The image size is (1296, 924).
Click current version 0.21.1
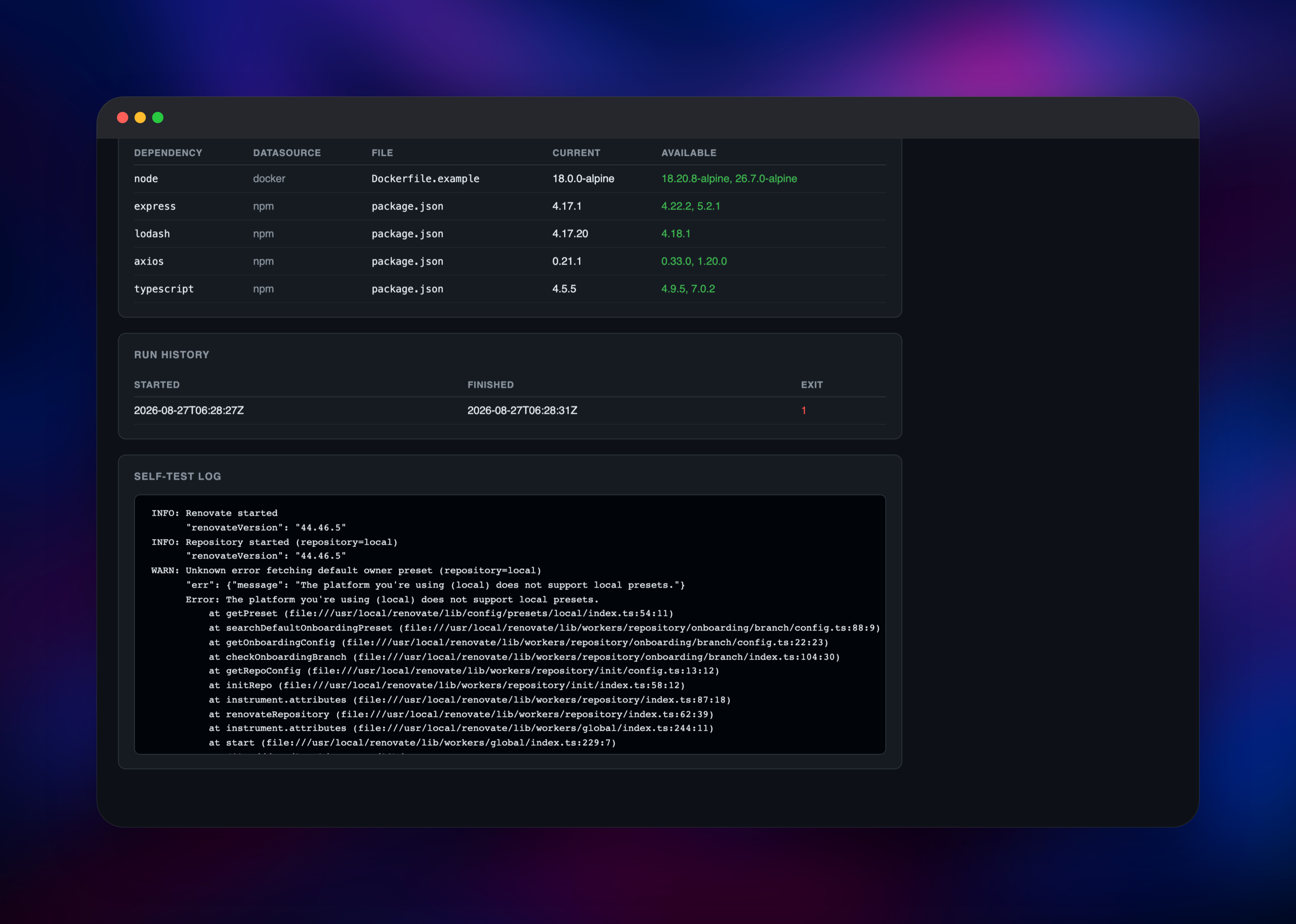coord(567,262)
